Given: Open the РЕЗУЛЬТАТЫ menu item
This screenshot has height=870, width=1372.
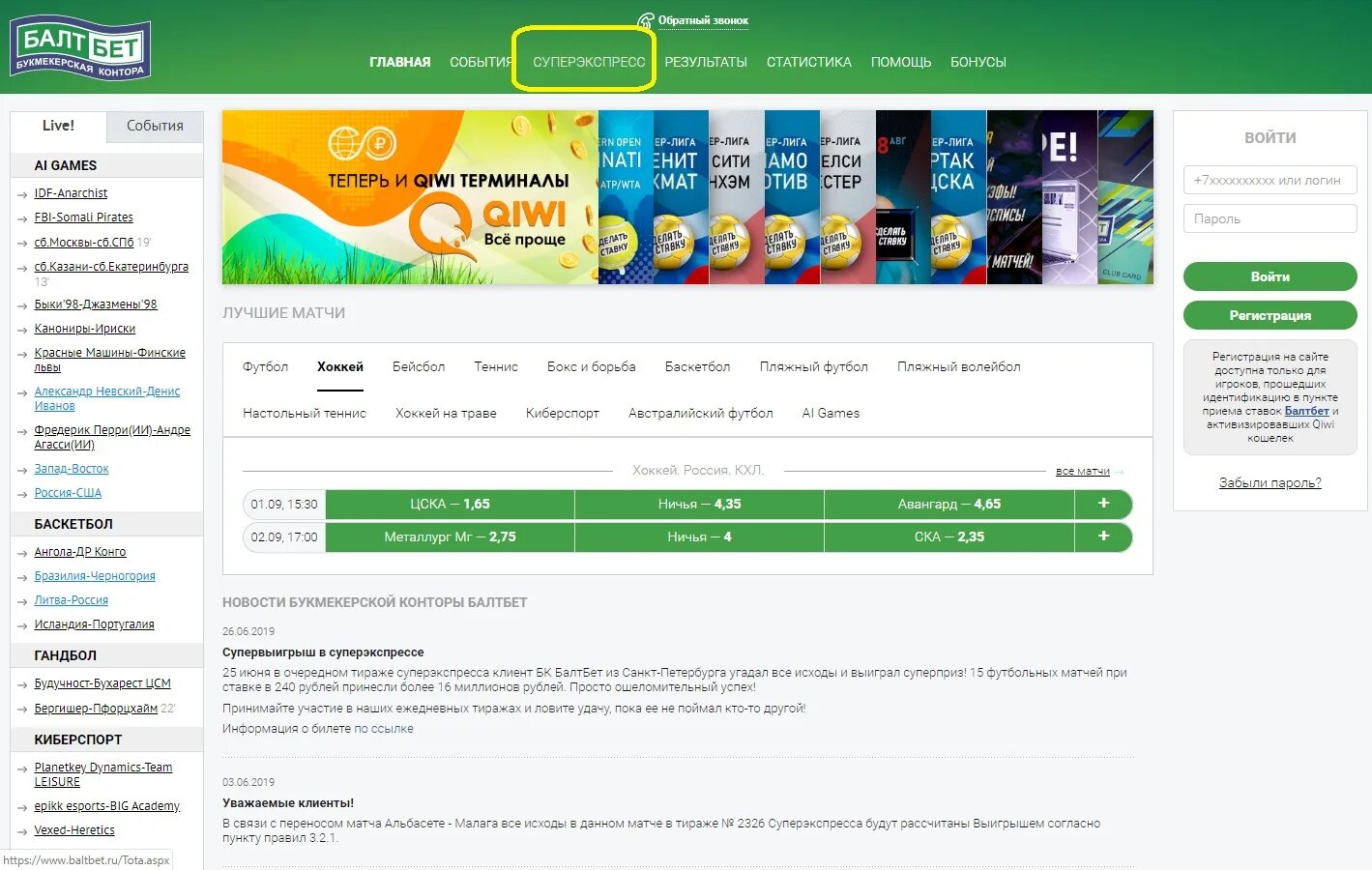Looking at the screenshot, I should [x=706, y=62].
